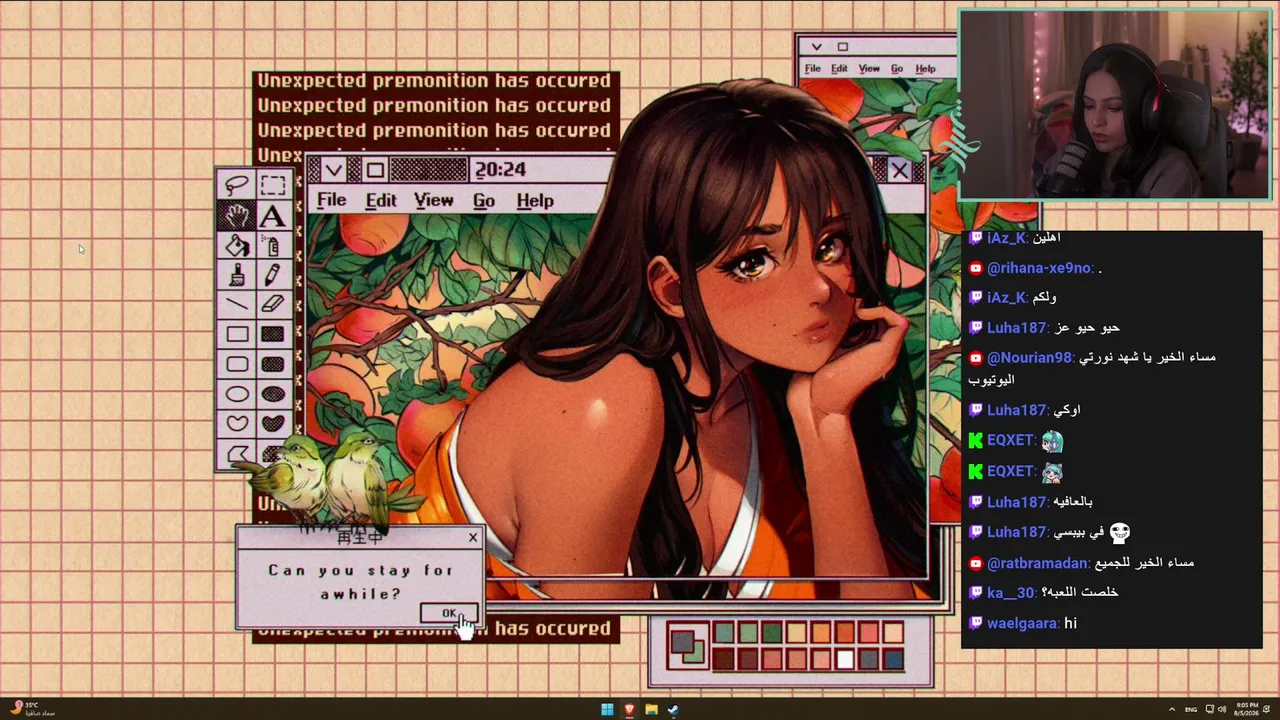
Task: Open Go menu in the background window
Action: tap(897, 68)
